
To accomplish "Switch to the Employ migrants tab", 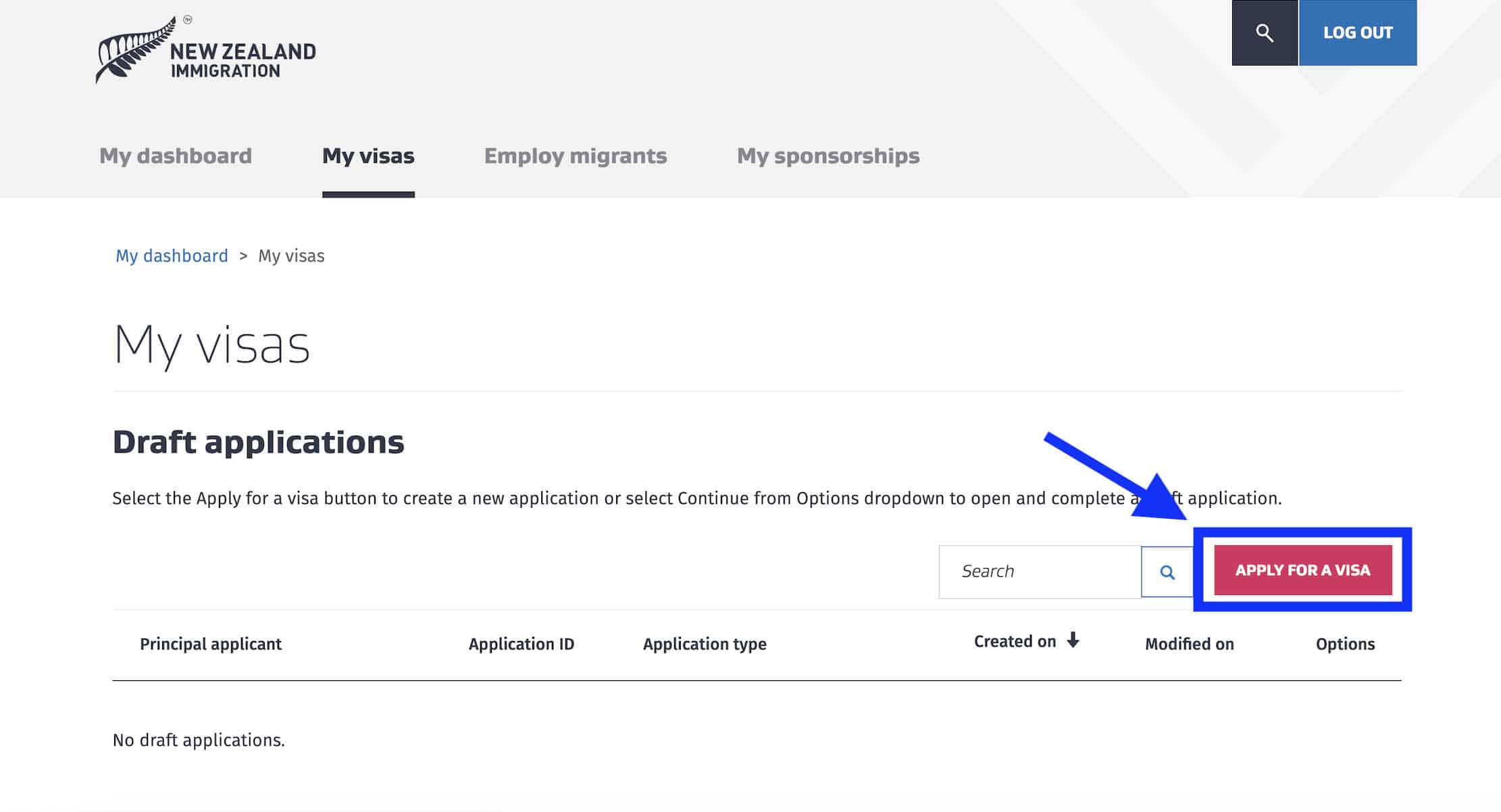I will (x=575, y=155).
